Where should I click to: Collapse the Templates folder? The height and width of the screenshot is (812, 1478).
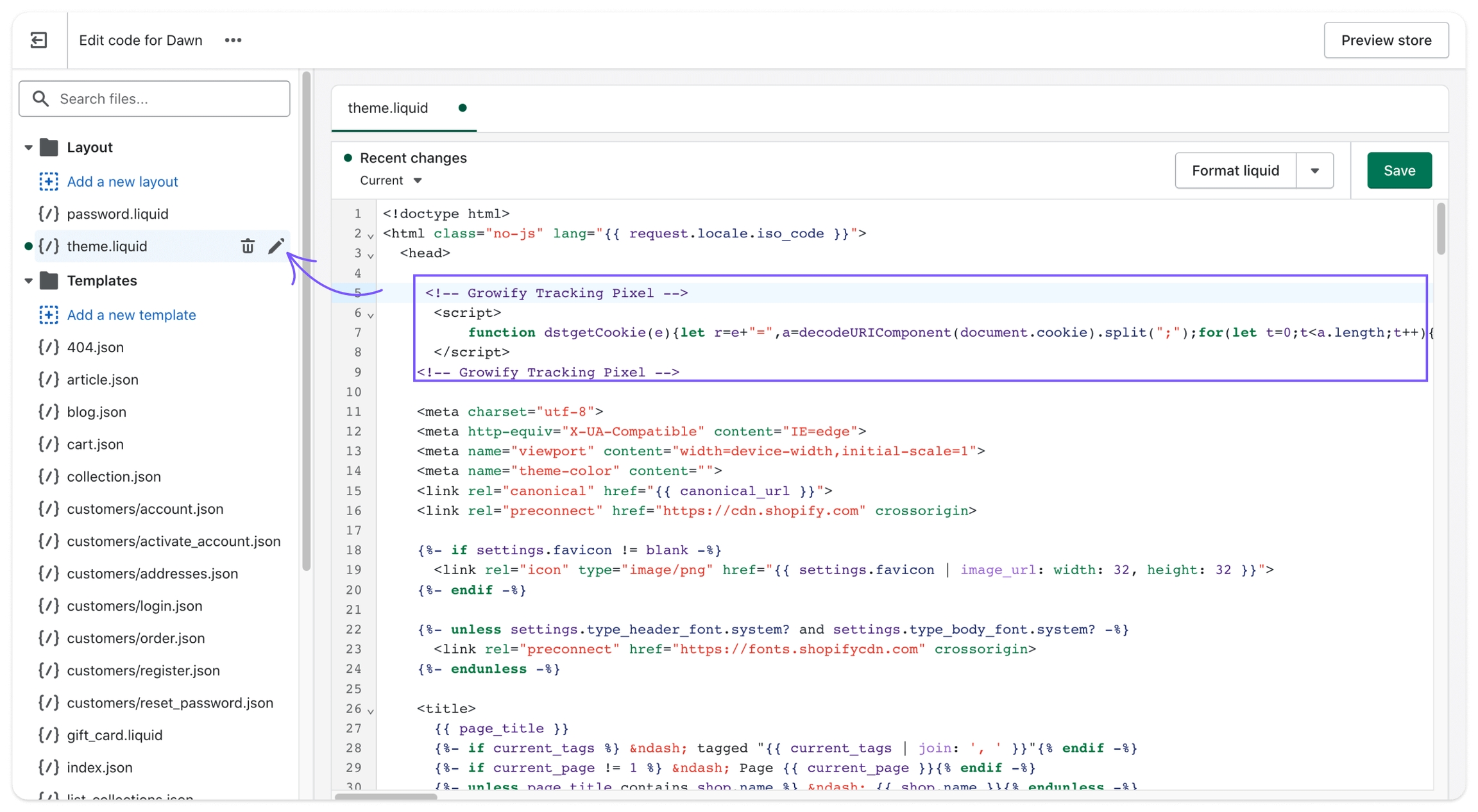[28, 281]
